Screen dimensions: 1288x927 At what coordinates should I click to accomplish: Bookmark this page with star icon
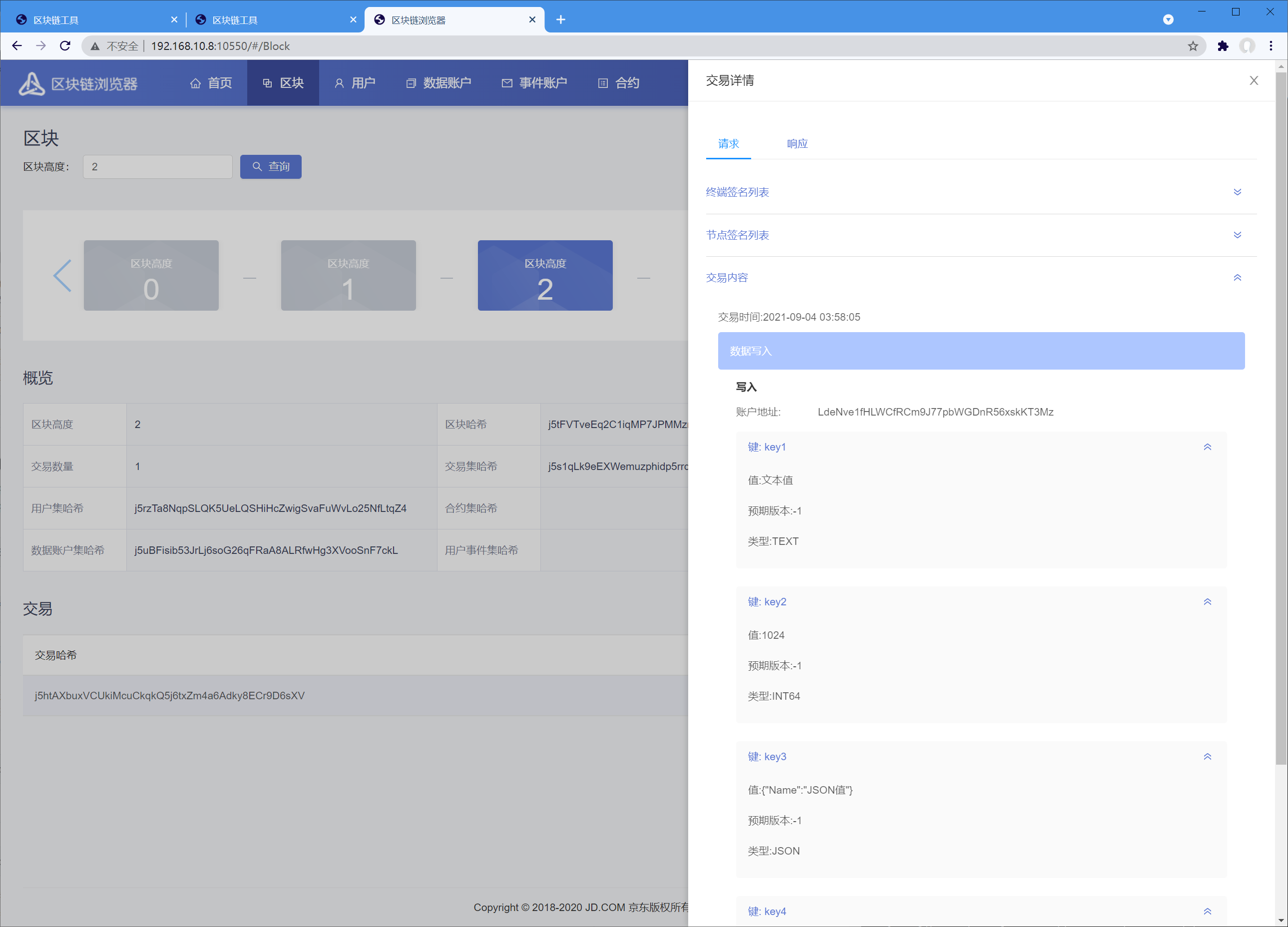(x=1193, y=46)
